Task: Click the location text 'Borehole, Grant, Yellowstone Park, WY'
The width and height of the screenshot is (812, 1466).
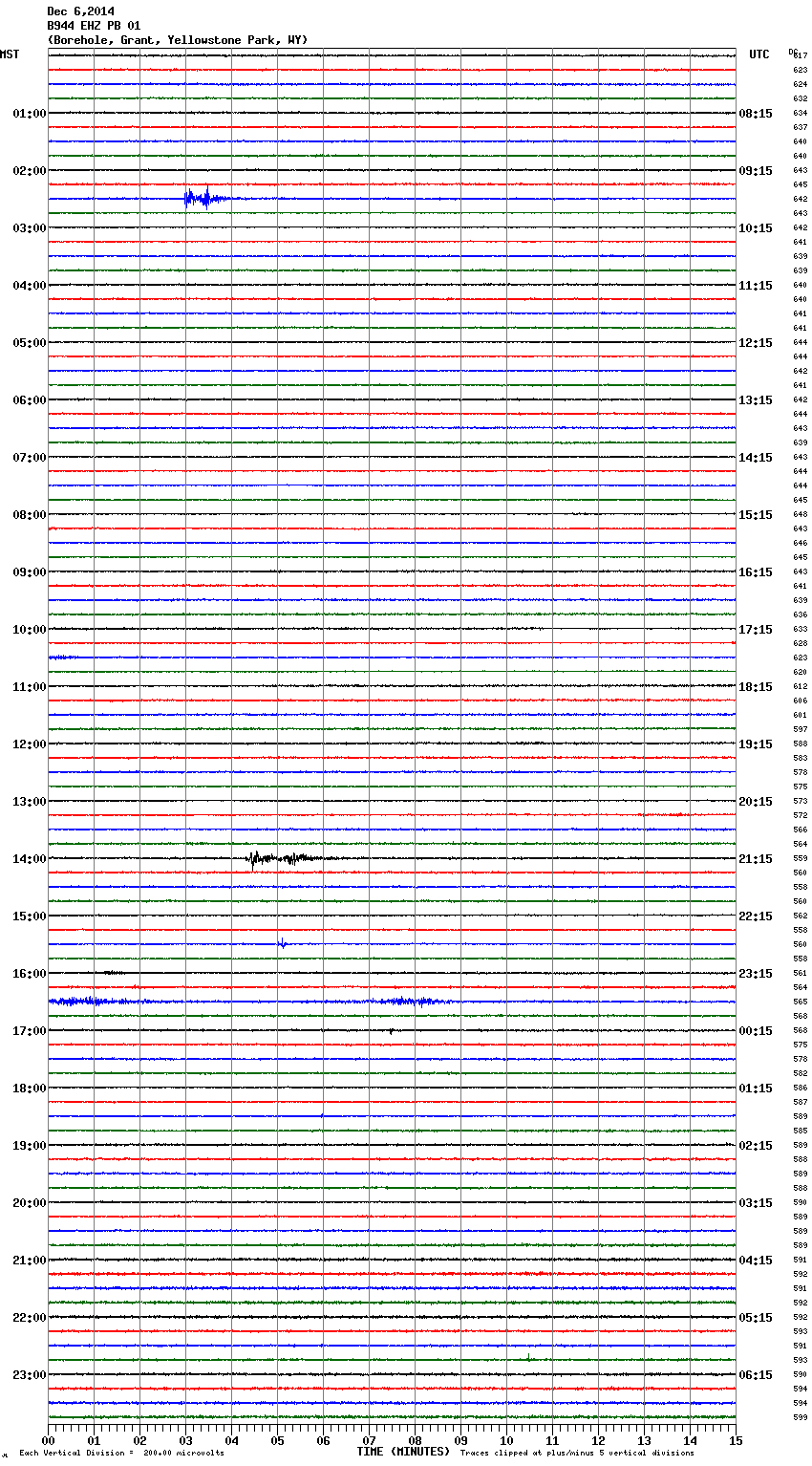Action: pyautogui.click(x=178, y=40)
